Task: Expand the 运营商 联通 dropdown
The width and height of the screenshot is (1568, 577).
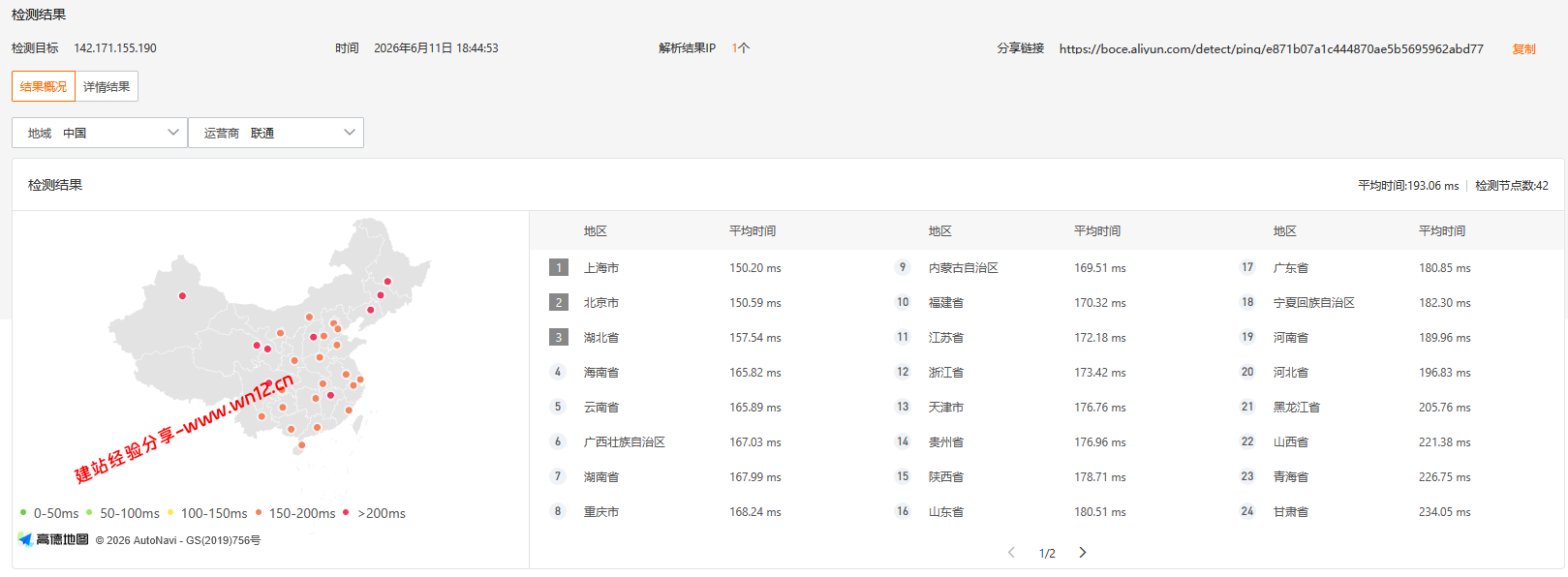Action: [x=276, y=133]
